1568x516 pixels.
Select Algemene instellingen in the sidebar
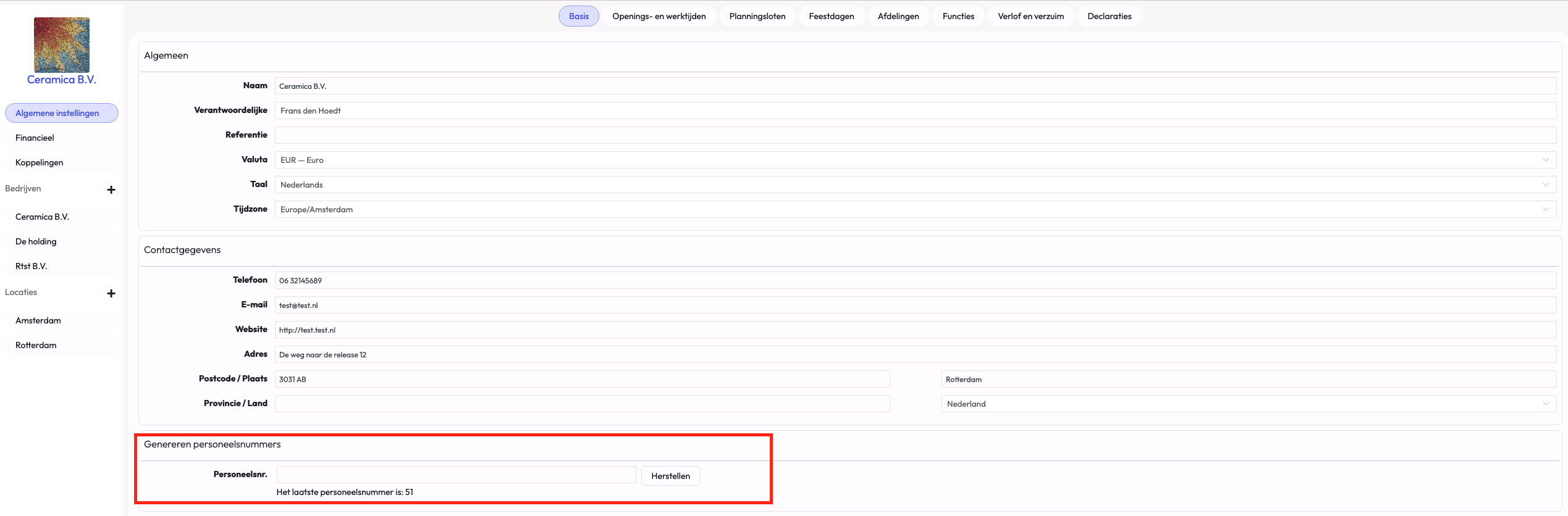(62, 113)
